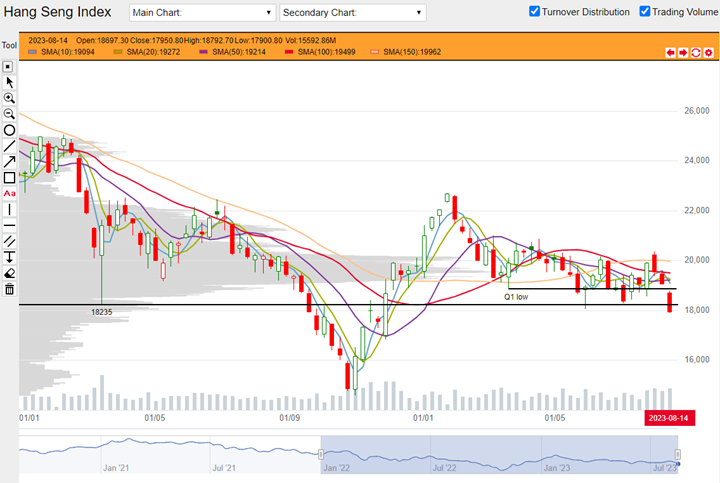The width and height of the screenshot is (720, 483).
Task: Click the shaded selected range in navigator
Action: tap(499, 455)
